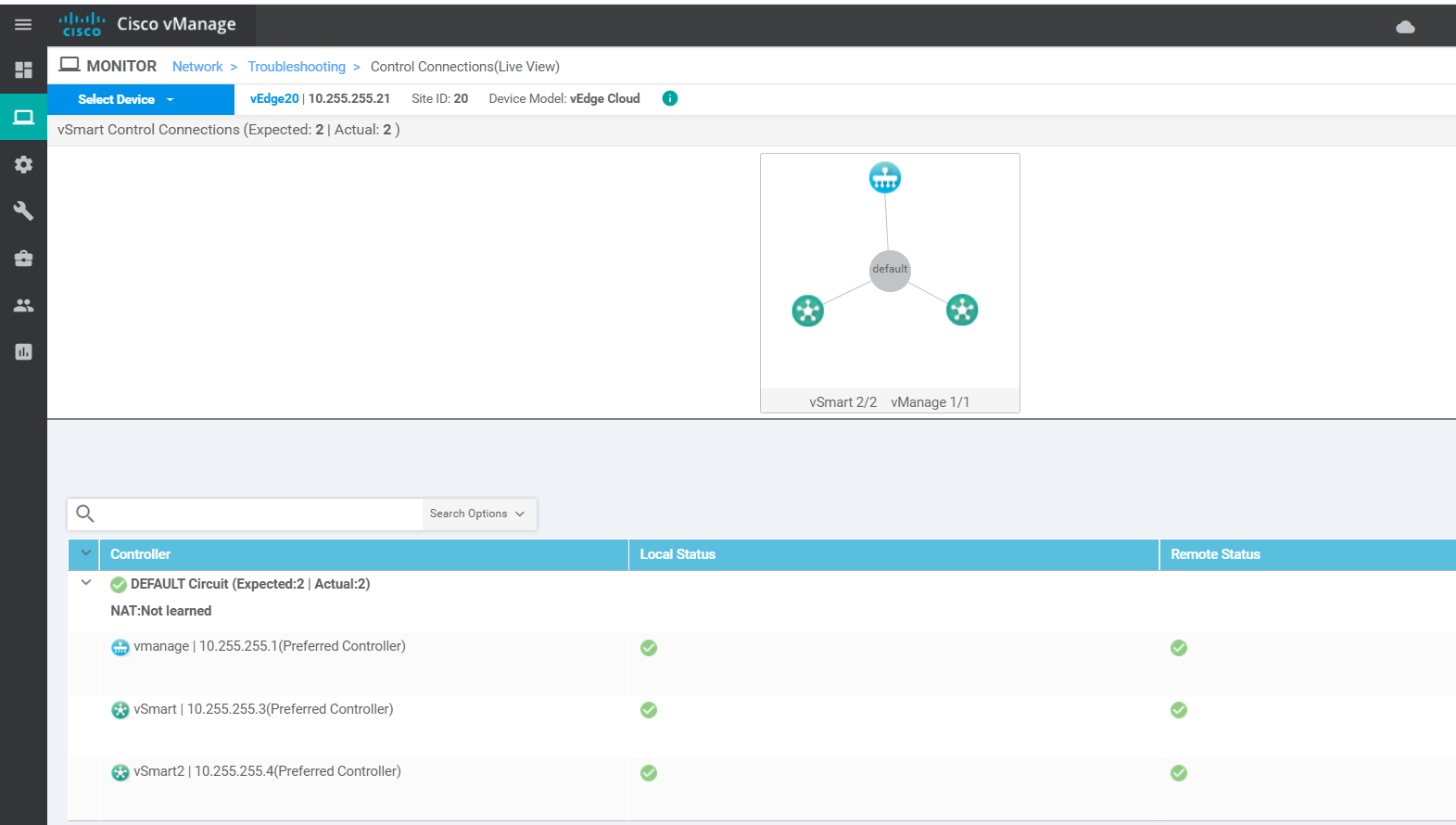Toggle the collapse-all chevron in table header

pos(86,553)
